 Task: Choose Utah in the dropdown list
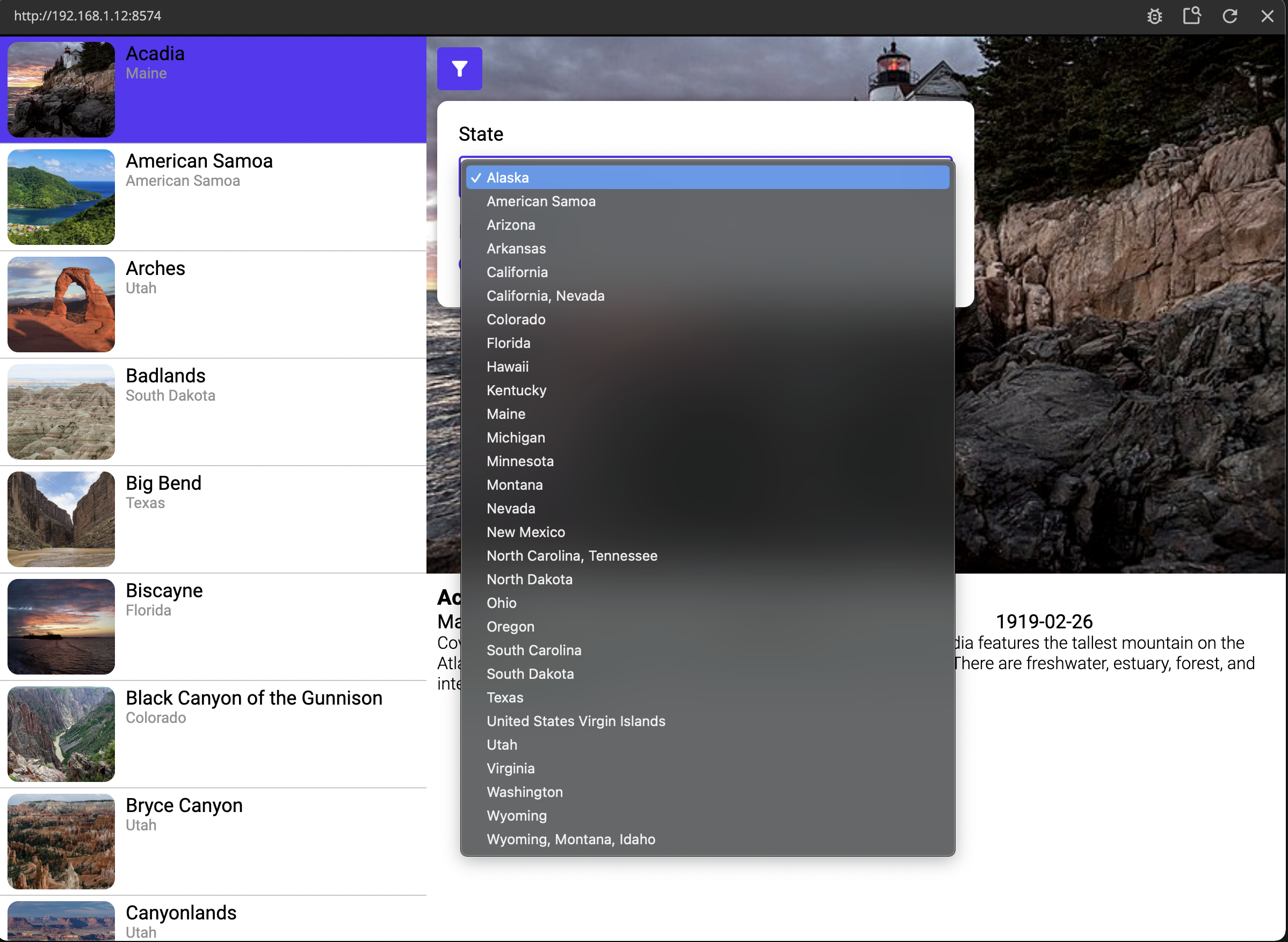707,745
